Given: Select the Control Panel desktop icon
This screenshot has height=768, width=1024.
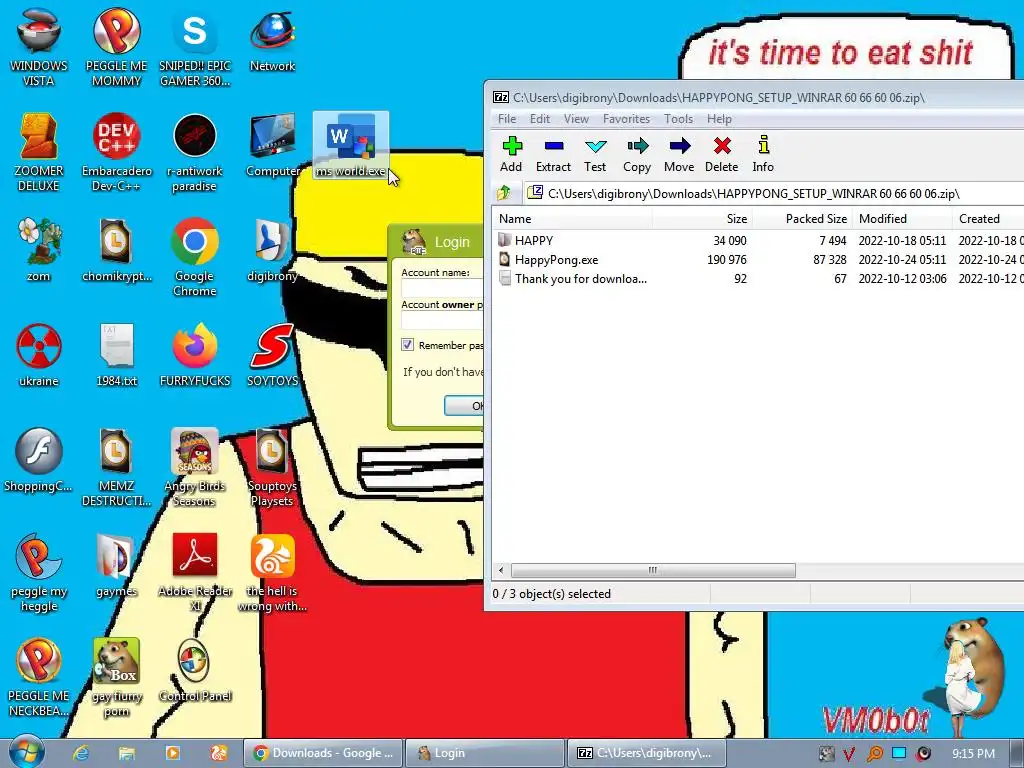Looking at the screenshot, I should coord(195,671).
